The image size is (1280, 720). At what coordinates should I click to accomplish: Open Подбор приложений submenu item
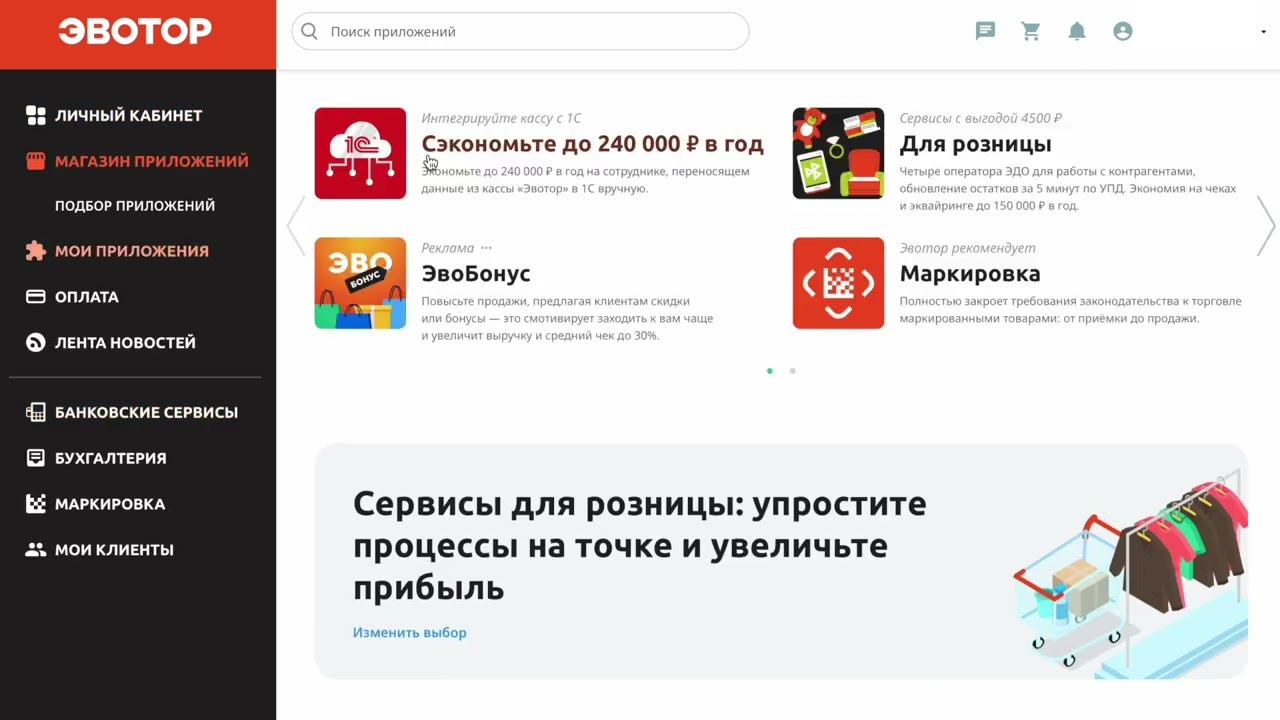coord(135,206)
